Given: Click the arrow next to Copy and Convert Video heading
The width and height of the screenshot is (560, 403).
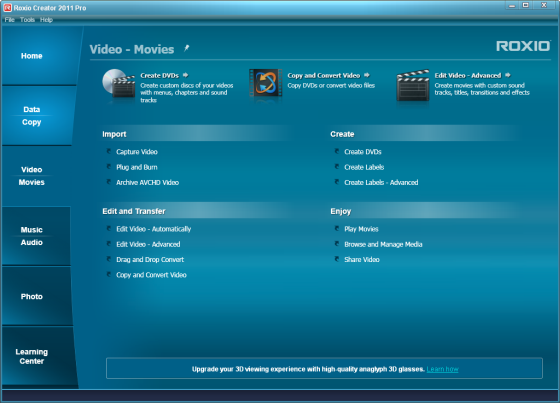Looking at the screenshot, I should (x=367, y=75).
